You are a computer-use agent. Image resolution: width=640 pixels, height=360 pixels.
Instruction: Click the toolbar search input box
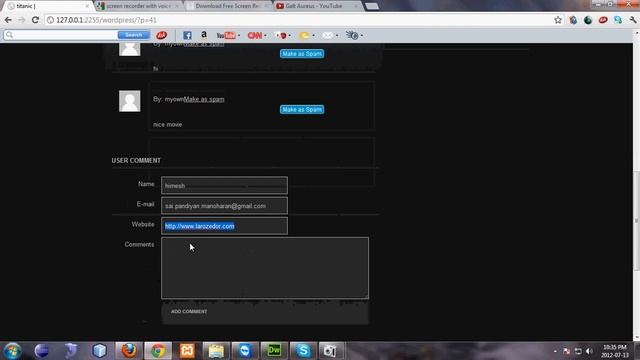(x=61, y=35)
